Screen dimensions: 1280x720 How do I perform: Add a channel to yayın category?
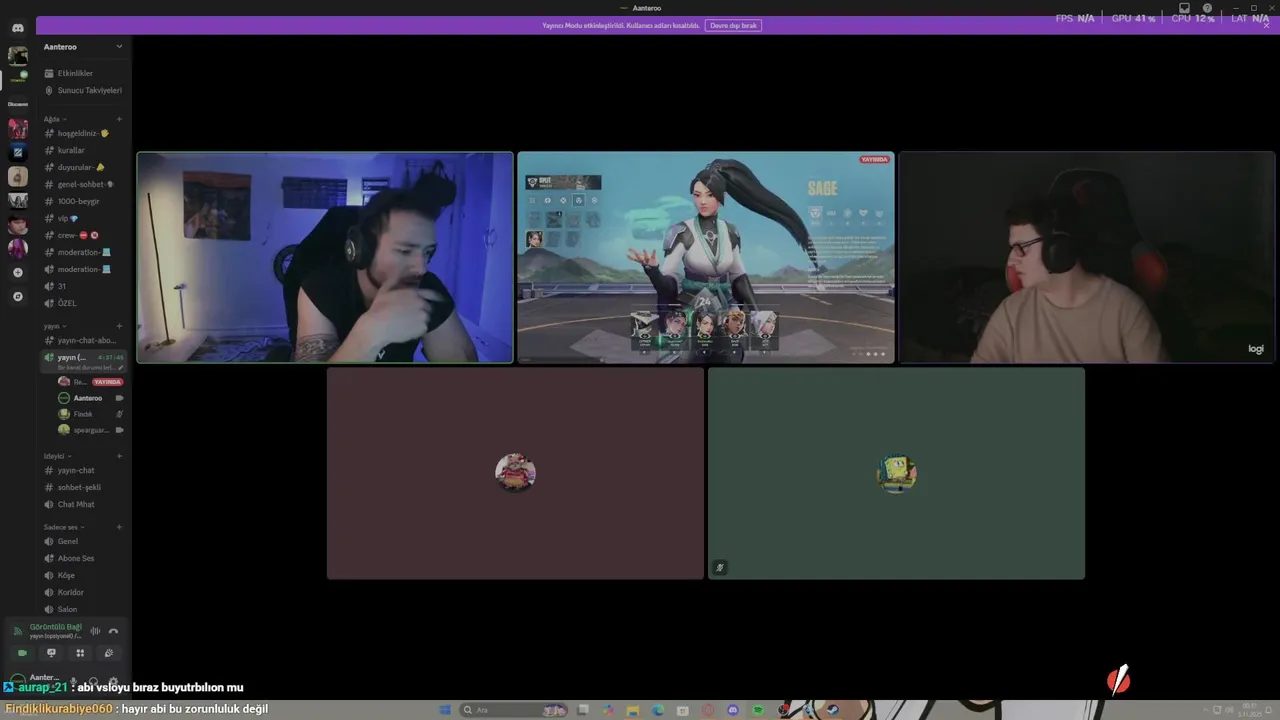pyautogui.click(x=119, y=326)
